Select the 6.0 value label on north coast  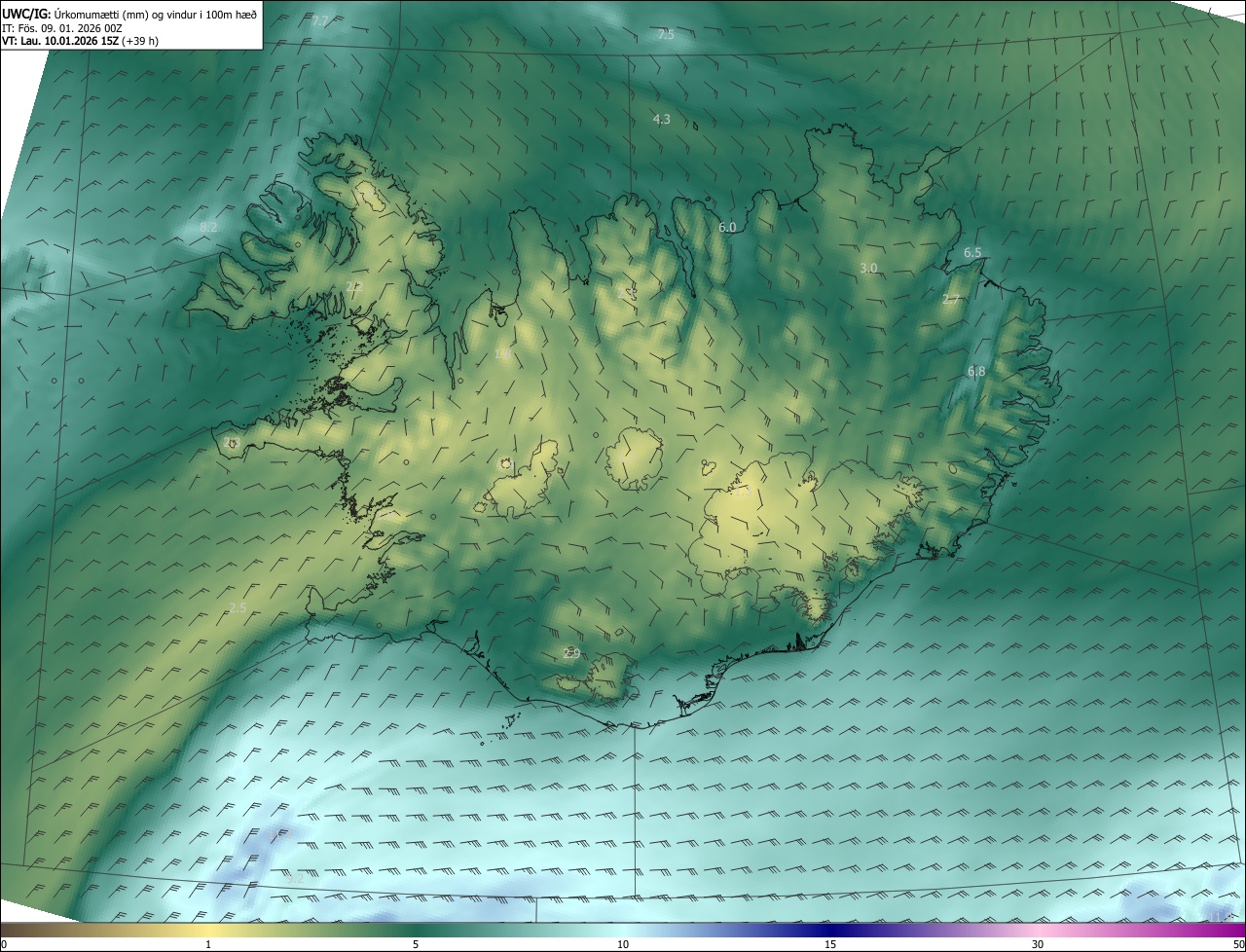click(x=727, y=228)
